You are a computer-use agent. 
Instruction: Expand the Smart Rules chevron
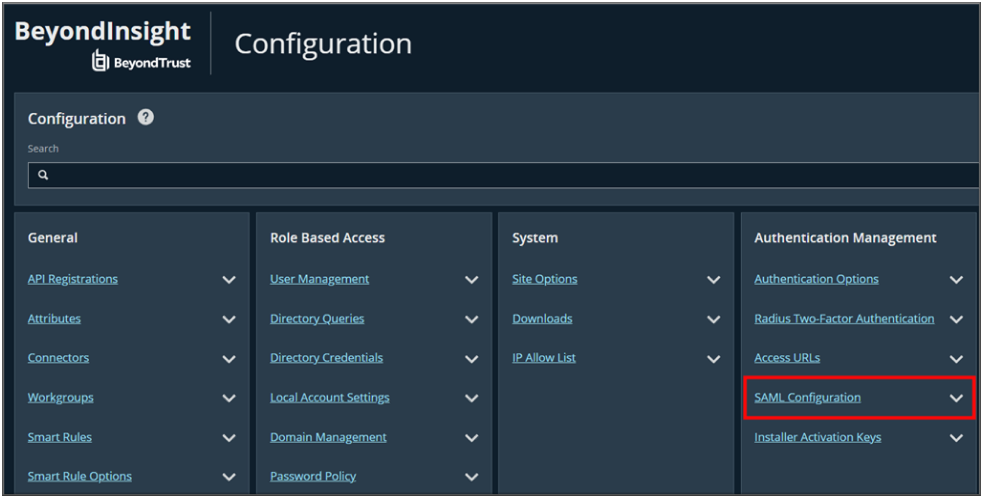pyautogui.click(x=229, y=438)
